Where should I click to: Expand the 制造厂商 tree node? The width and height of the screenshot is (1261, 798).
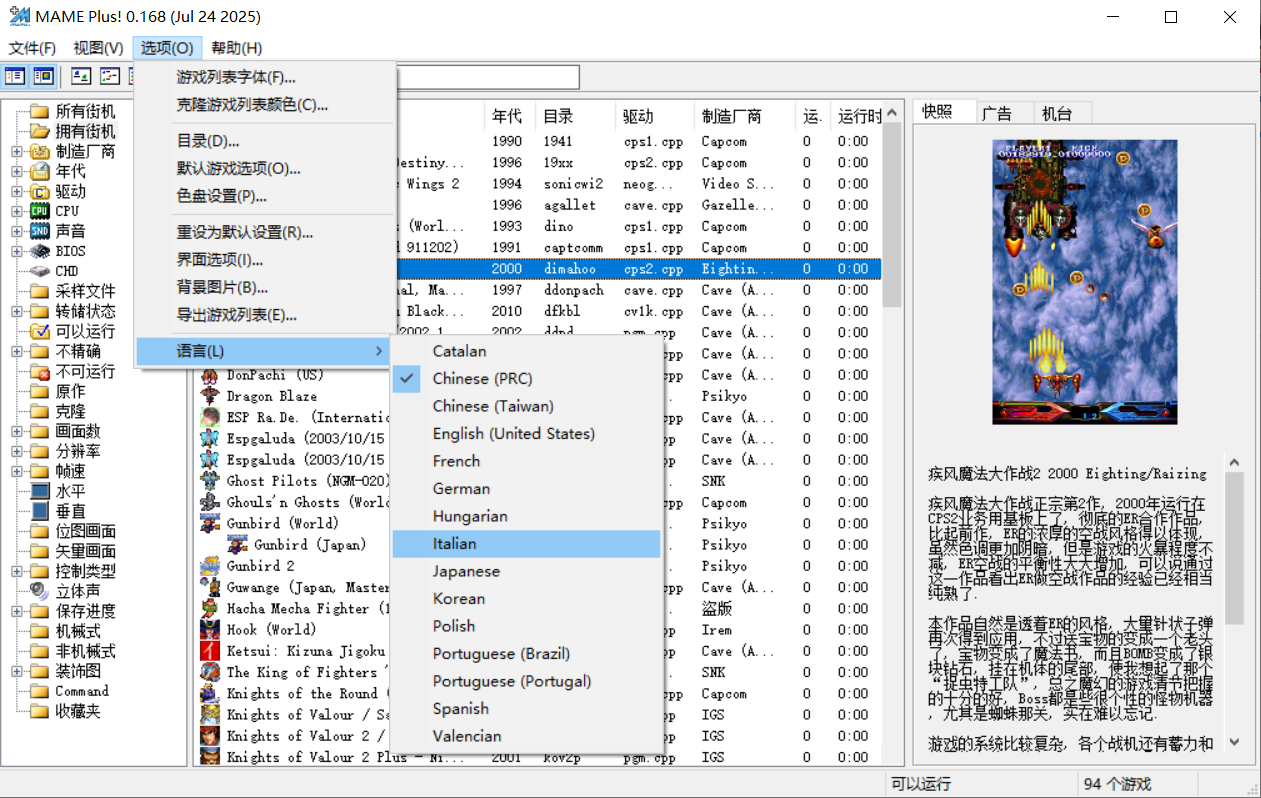click(x=17, y=151)
